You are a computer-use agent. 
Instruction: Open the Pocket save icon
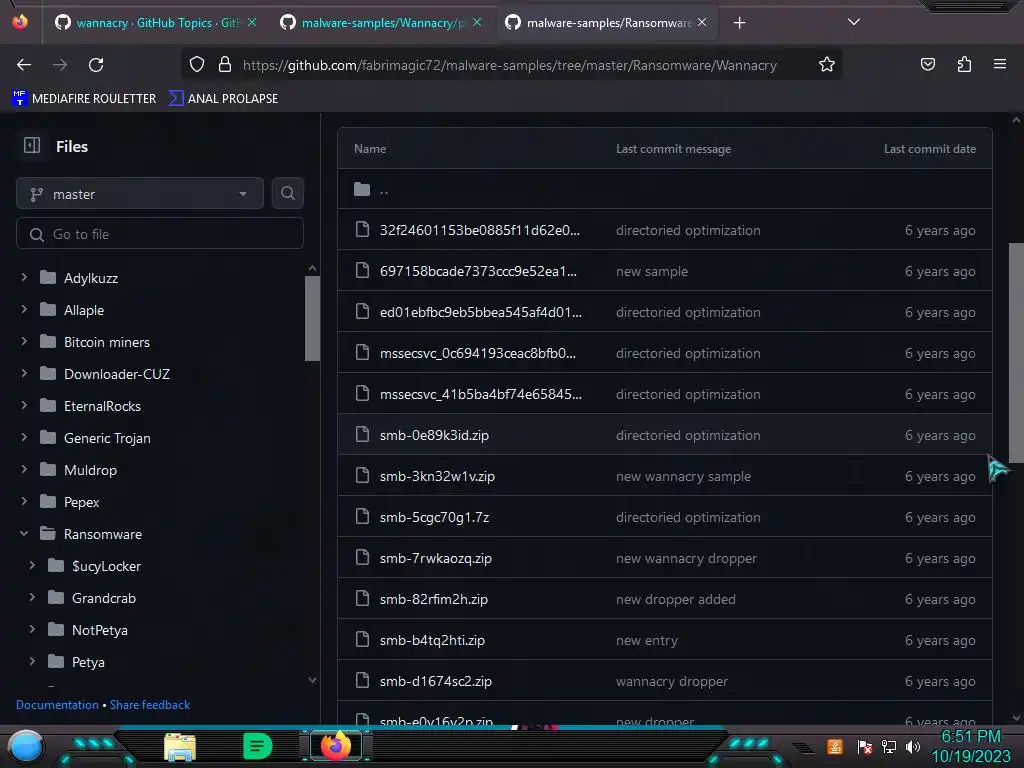point(927,64)
